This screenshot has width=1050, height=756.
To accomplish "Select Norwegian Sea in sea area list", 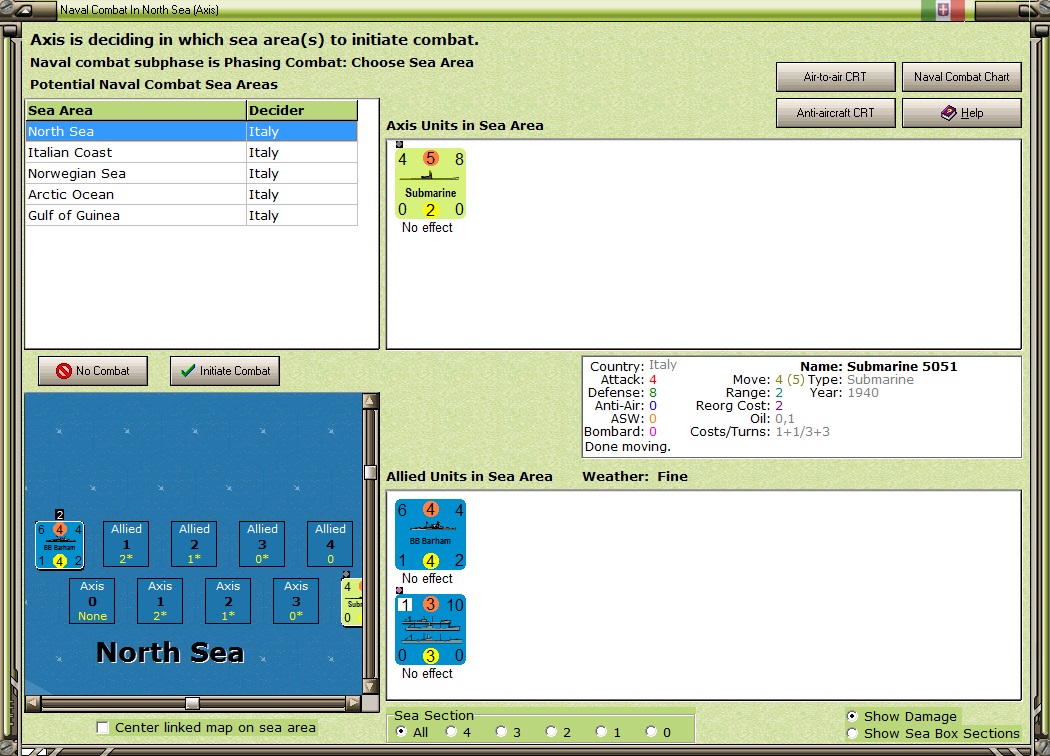I will point(192,173).
